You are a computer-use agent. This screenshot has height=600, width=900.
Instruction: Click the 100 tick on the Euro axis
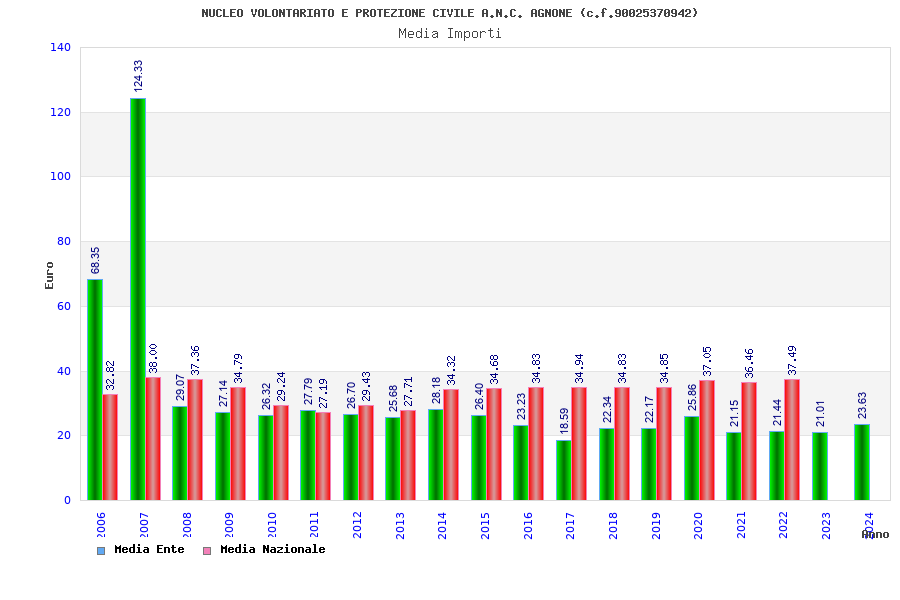tap(61, 177)
